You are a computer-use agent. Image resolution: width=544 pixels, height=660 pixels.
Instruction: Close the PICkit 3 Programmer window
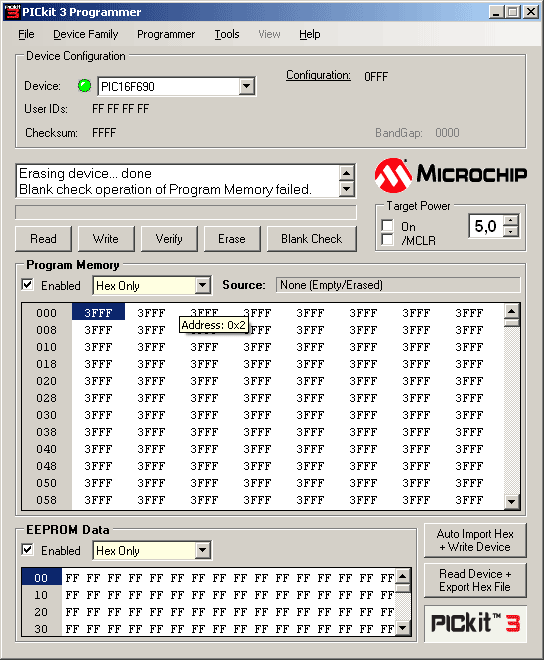(x=531, y=12)
